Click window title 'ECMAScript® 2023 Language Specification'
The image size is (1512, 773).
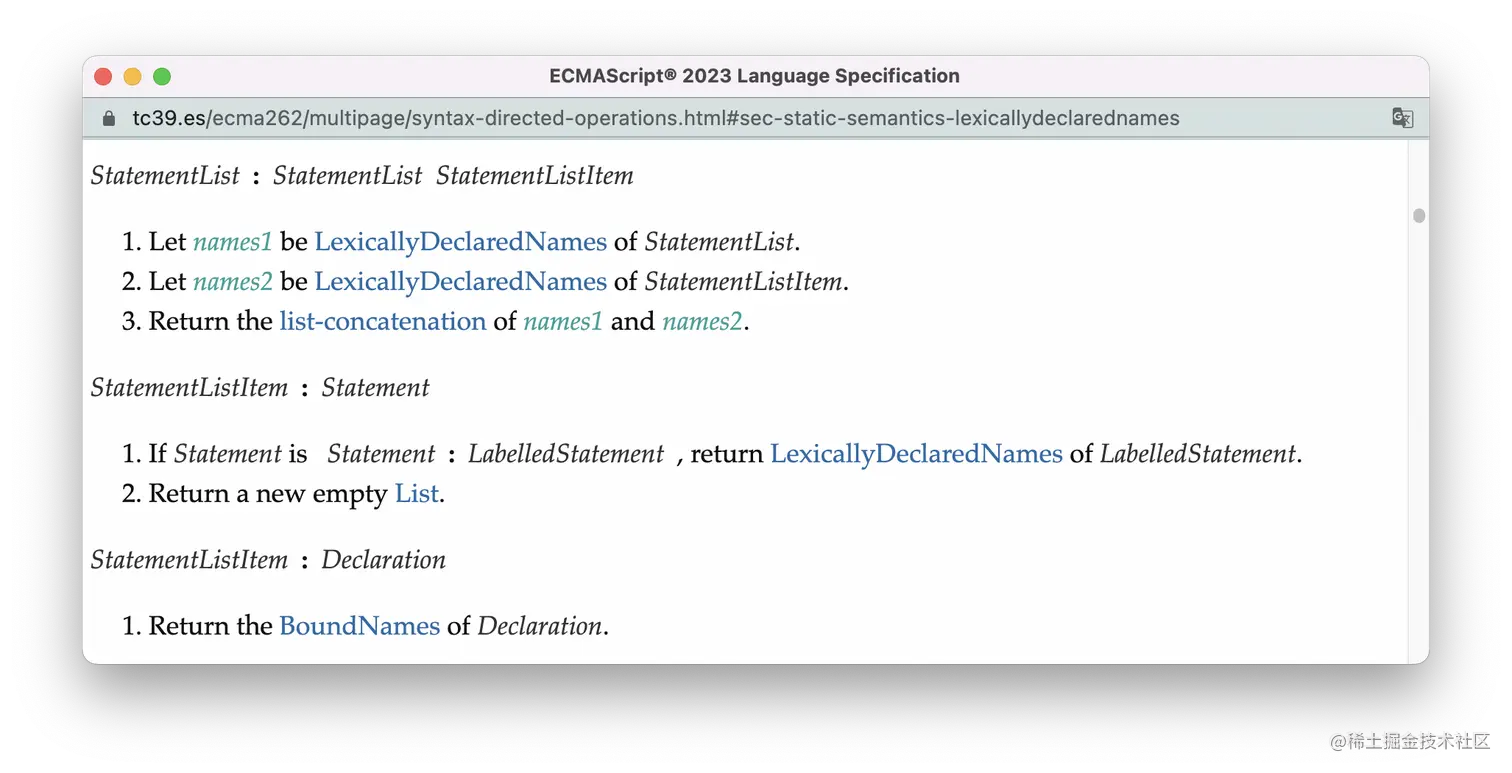(x=755, y=76)
